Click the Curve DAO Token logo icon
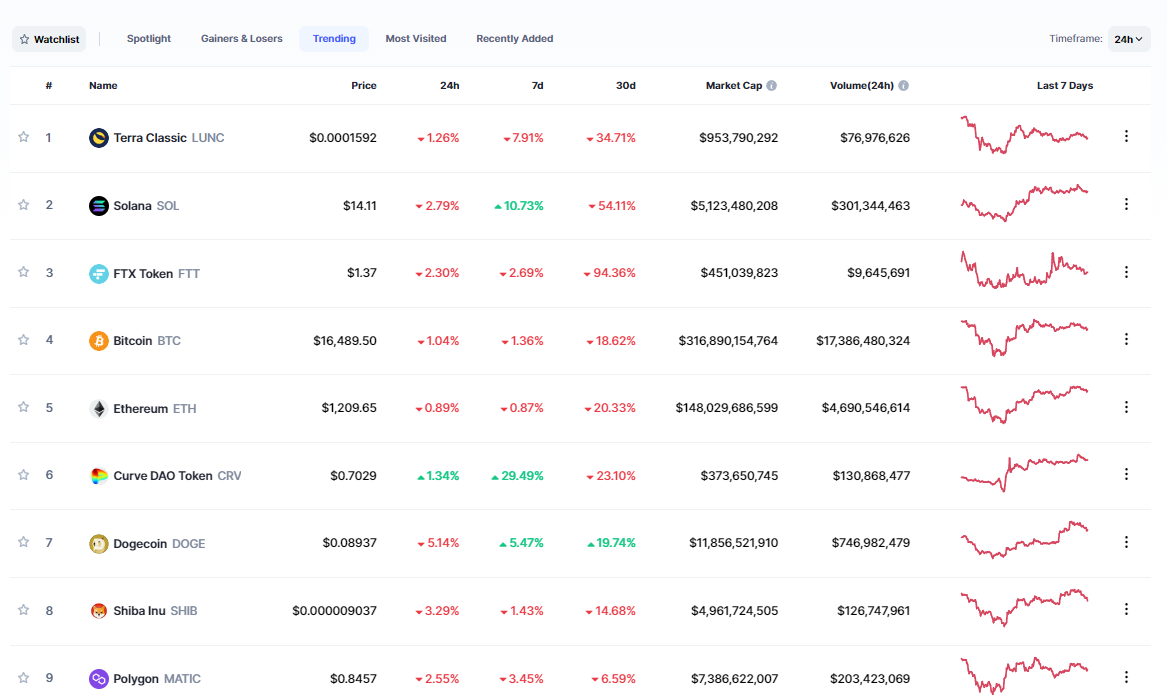The height and width of the screenshot is (697, 1167). 98,476
